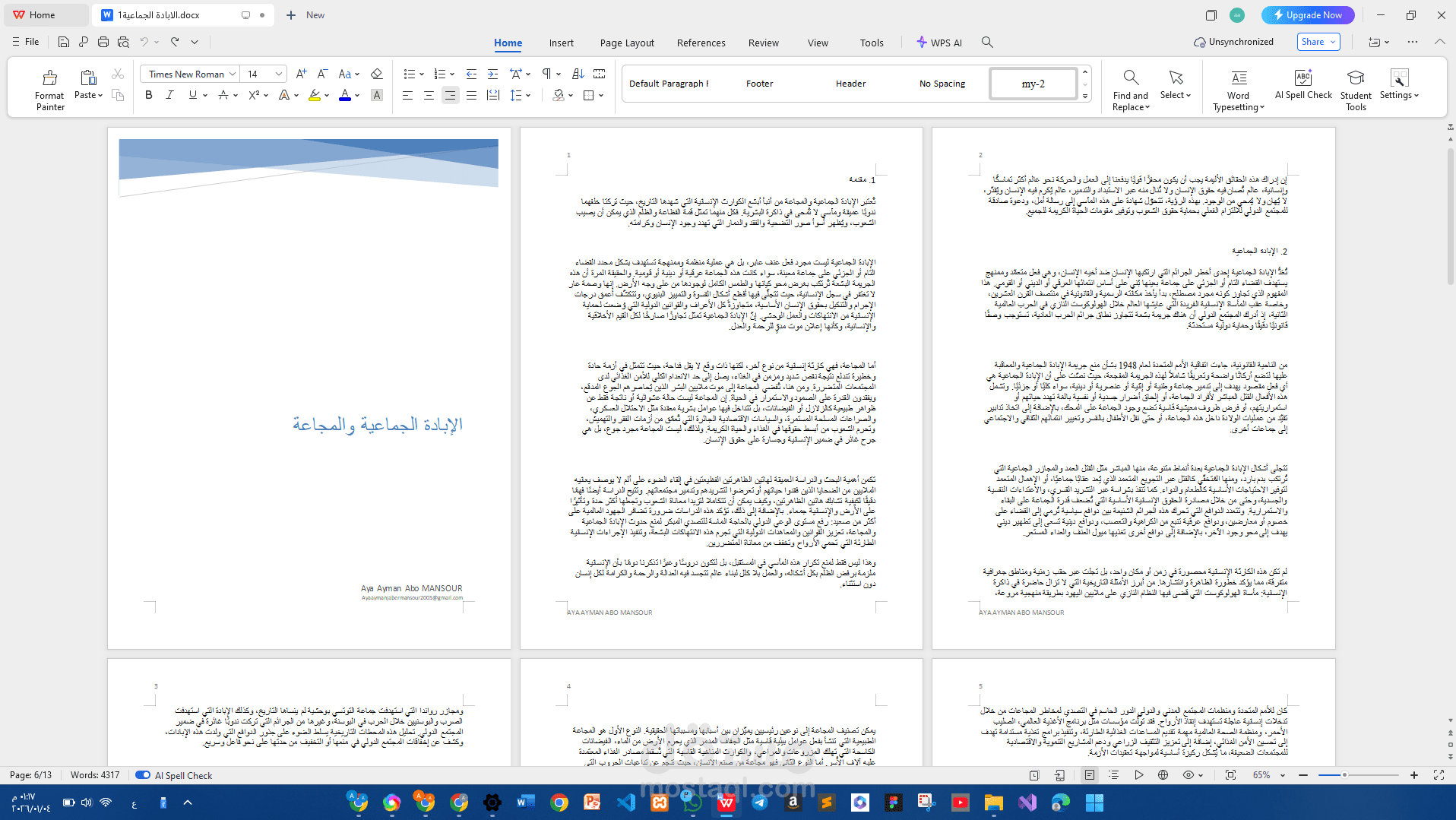Image resolution: width=1456 pixels, height=820 pixels.
Task: Open the References tab
Action: (x=701, y=43)
